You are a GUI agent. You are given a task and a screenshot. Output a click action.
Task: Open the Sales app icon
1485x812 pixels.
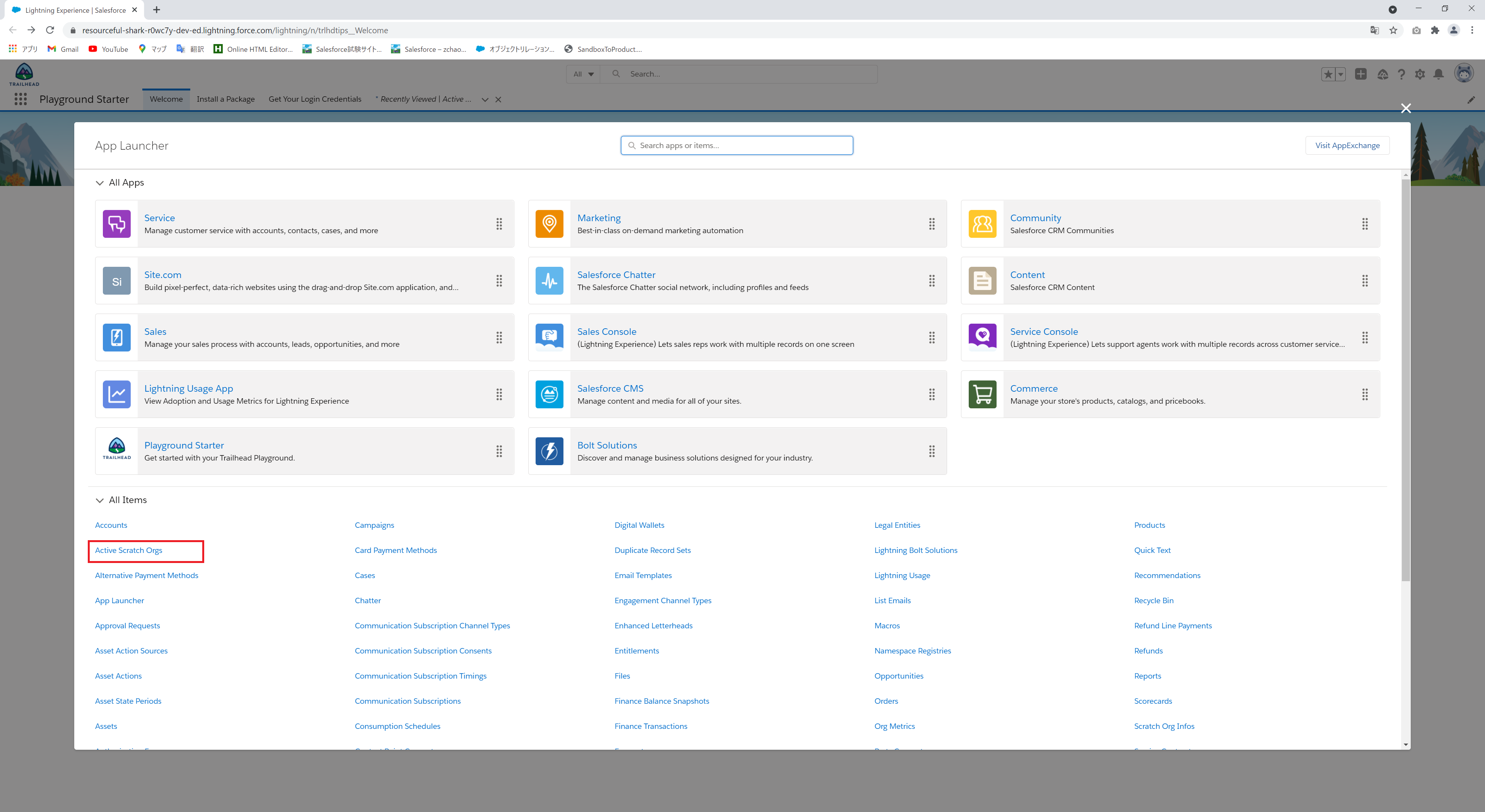116,338
